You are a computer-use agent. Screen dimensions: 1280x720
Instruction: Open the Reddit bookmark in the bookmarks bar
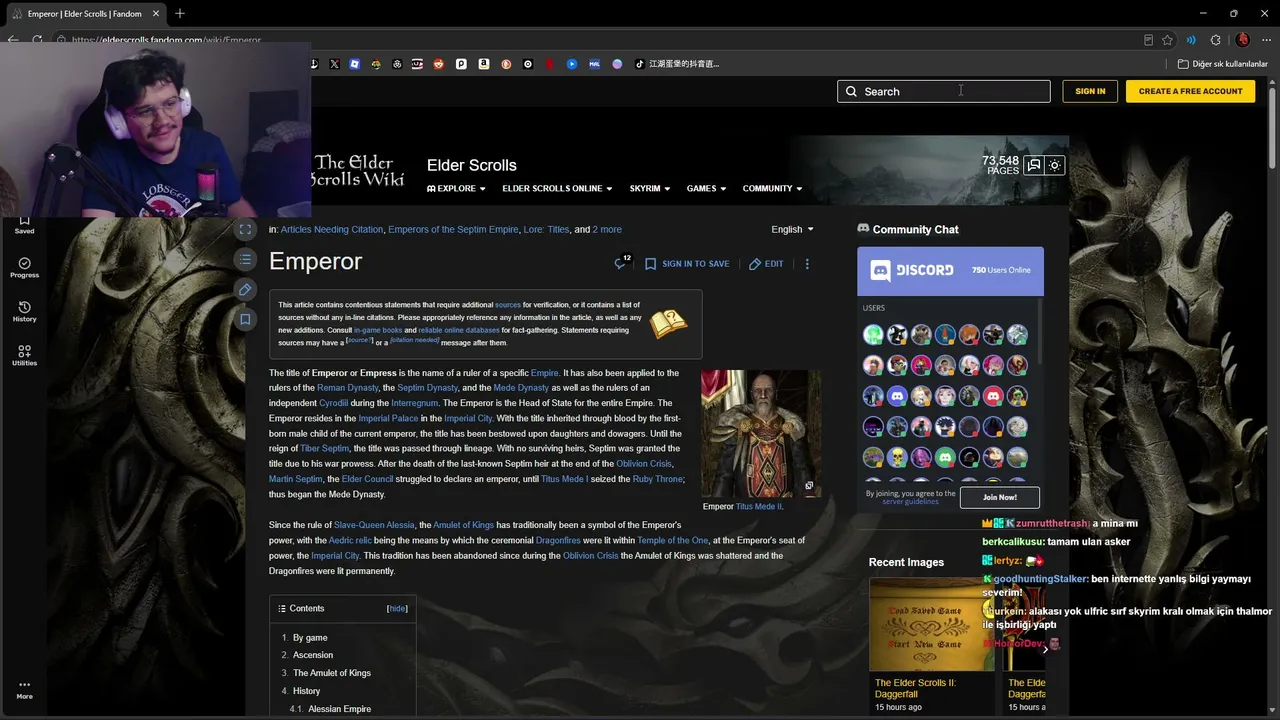pos(439,64)
